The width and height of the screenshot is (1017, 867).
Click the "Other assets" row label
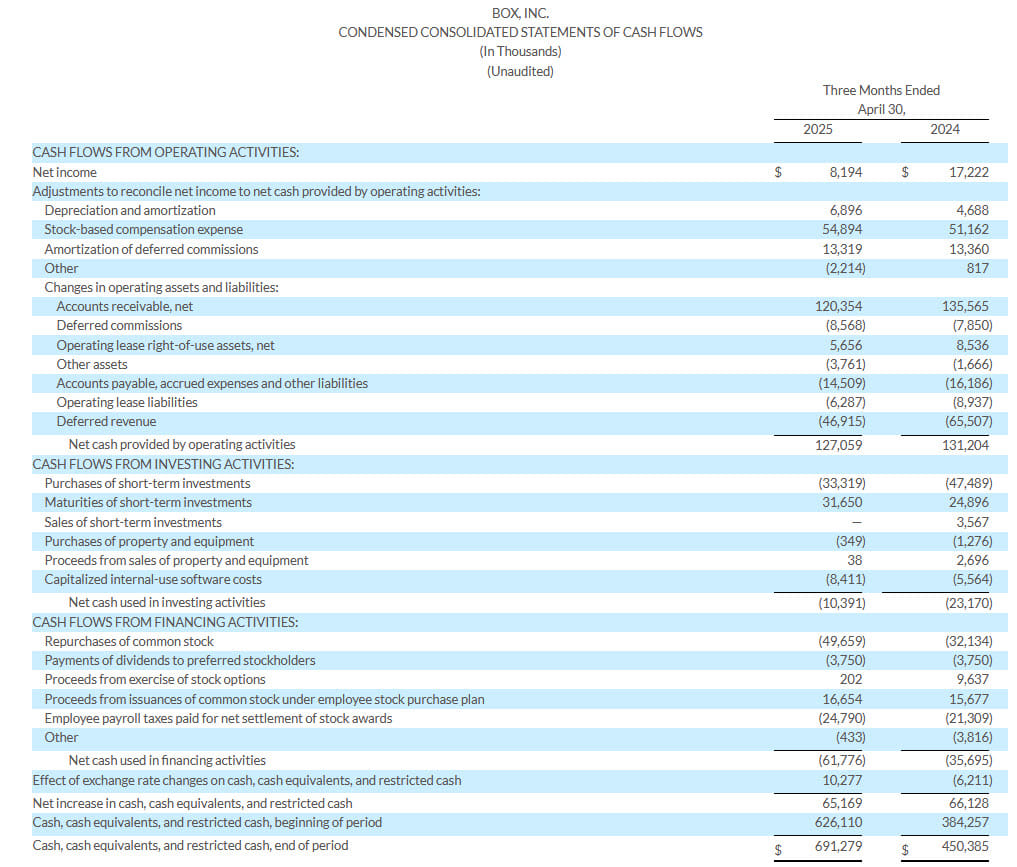tap(92, 364)
